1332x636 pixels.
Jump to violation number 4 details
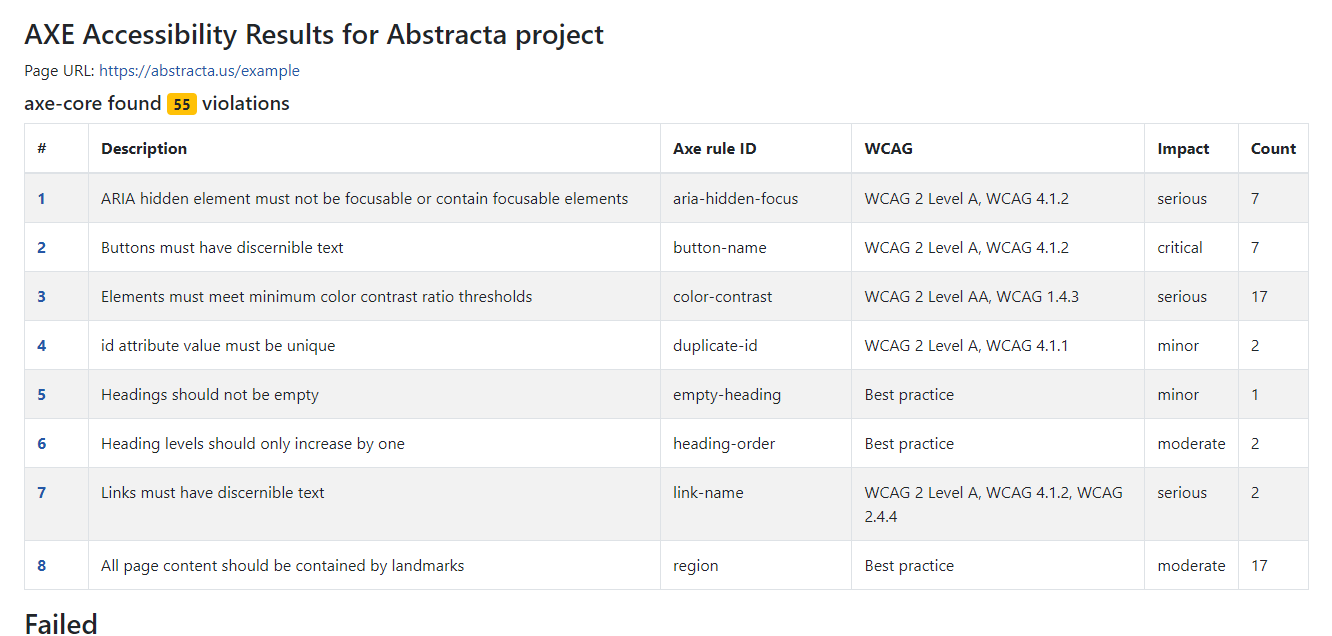pos(41,346)
